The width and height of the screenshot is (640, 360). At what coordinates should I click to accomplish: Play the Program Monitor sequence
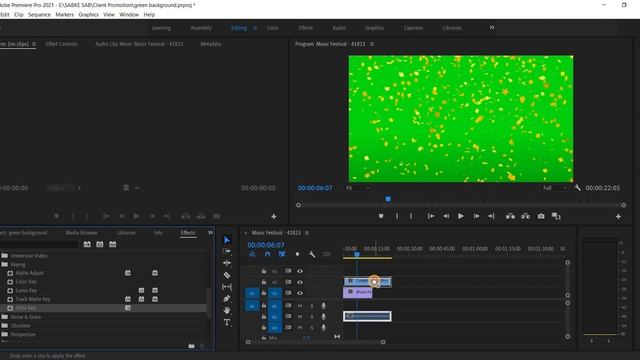[x=461, y=216]
